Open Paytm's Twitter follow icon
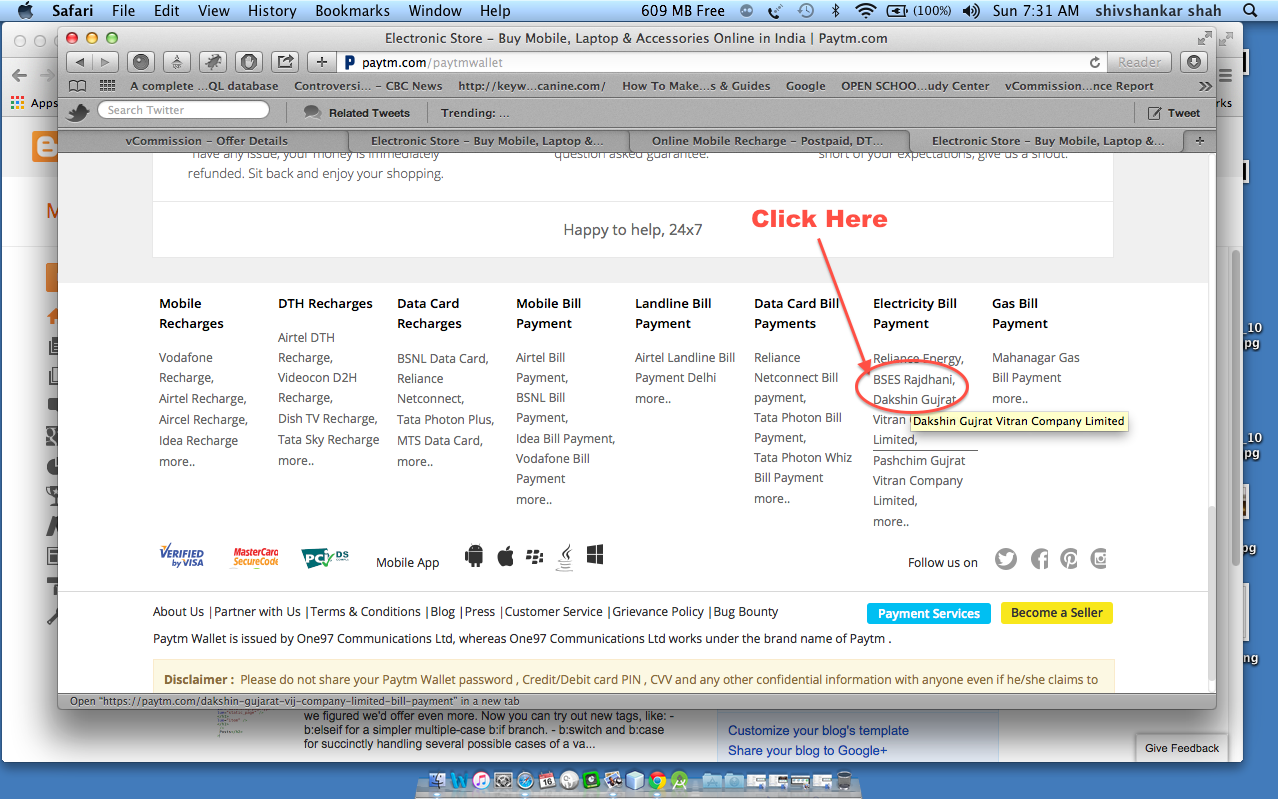Viewport: 1278px width, 799px height. 1006,559
